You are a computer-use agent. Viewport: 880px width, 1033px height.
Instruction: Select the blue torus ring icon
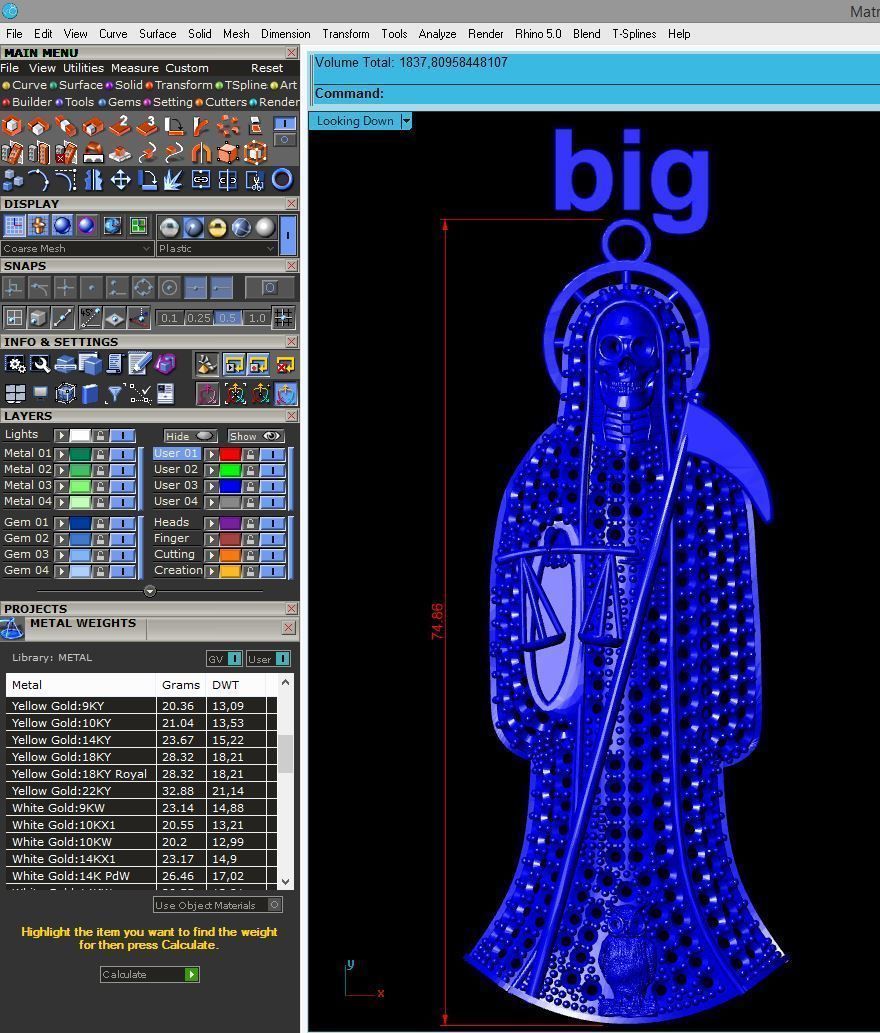pyautogui.click(x=282, y=179)
